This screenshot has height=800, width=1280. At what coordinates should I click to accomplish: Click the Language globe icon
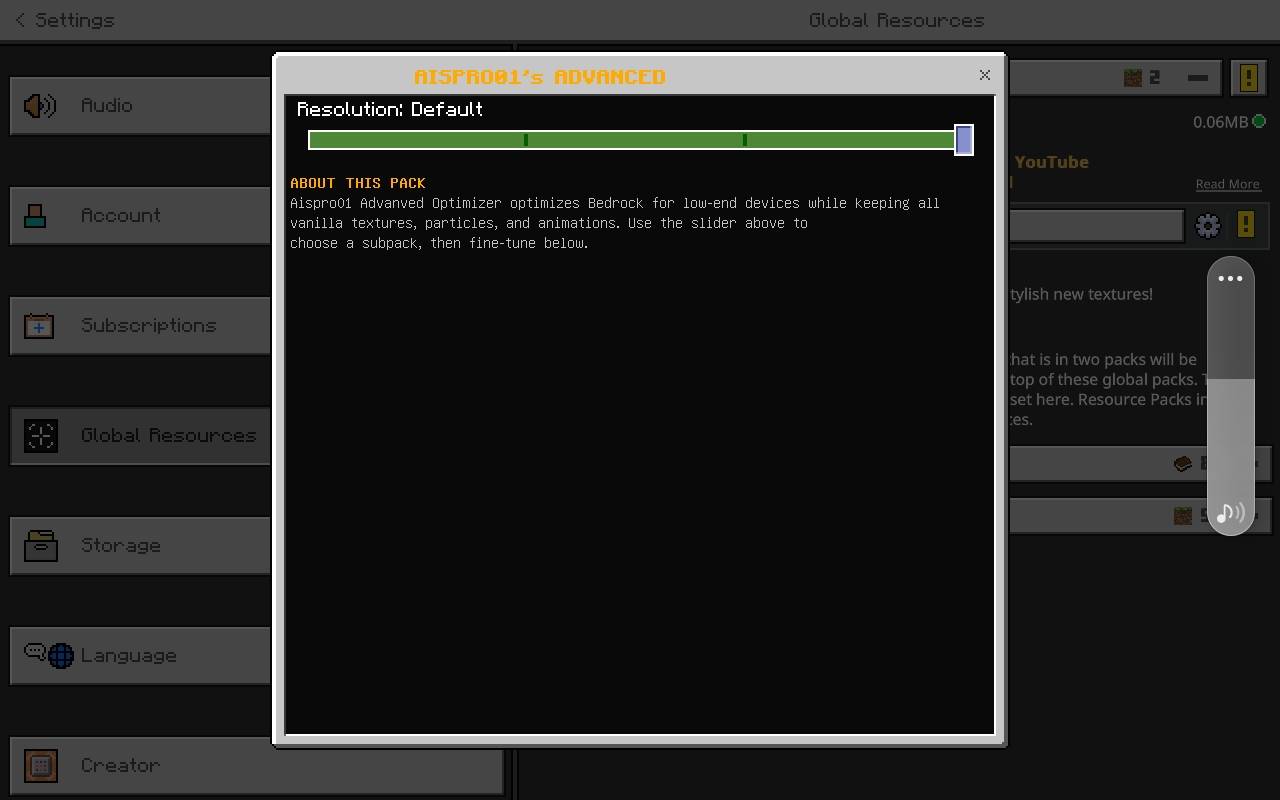(x=61, y=656)
